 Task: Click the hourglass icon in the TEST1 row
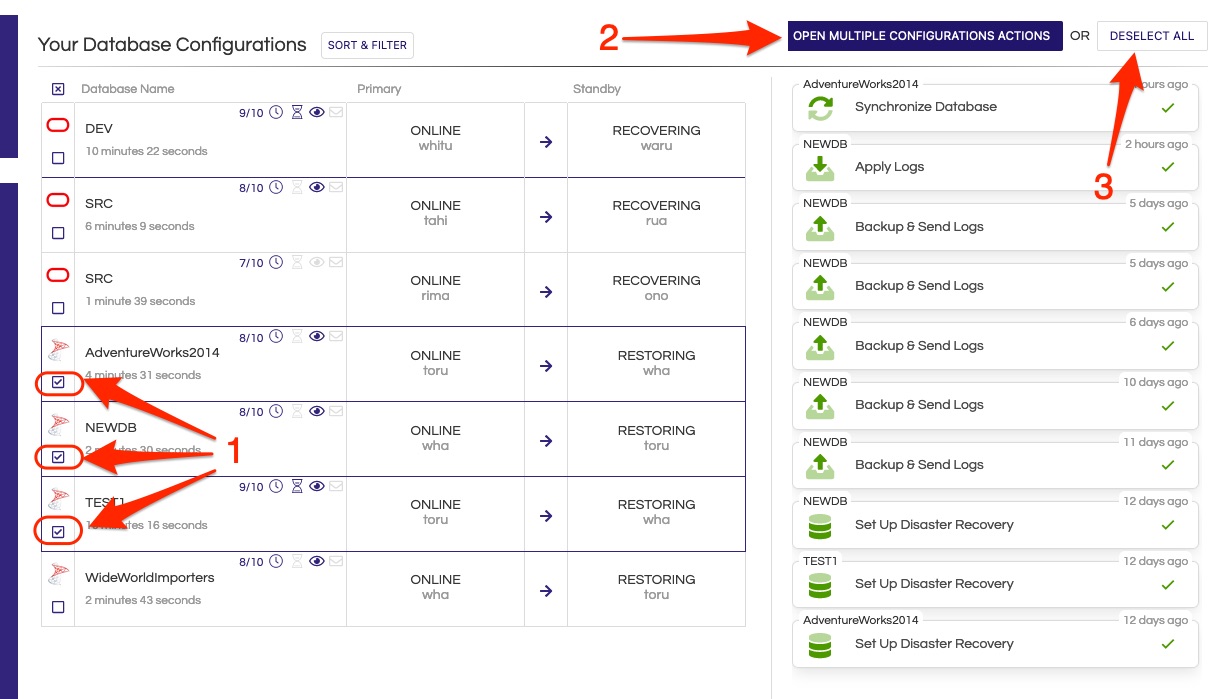click(296, 487)
